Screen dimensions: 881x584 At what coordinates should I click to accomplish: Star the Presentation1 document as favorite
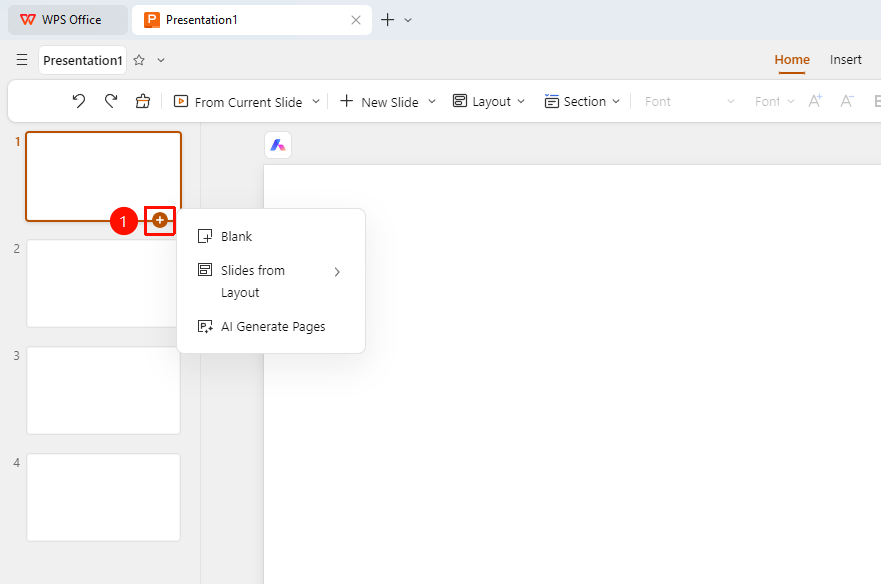[x=139, y=60]
